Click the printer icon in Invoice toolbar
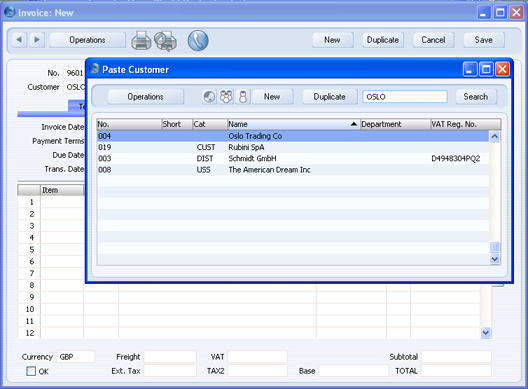Screen dimensions: 528x389 [x=141, y=41]
